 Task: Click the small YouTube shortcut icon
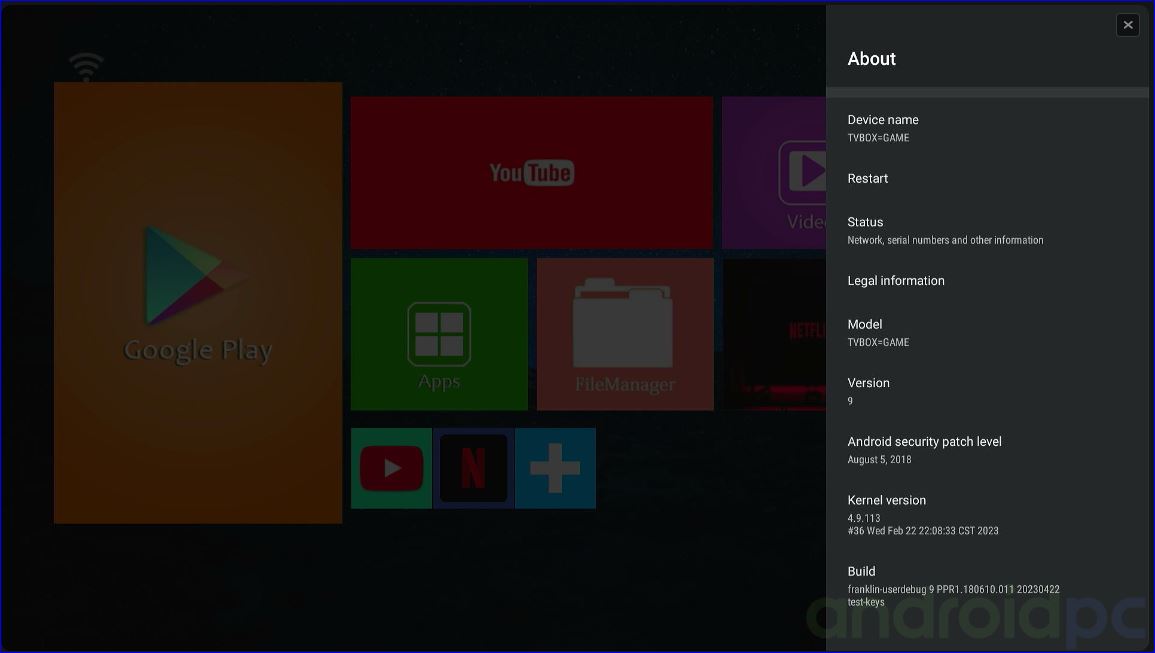(x=391, y=468)
